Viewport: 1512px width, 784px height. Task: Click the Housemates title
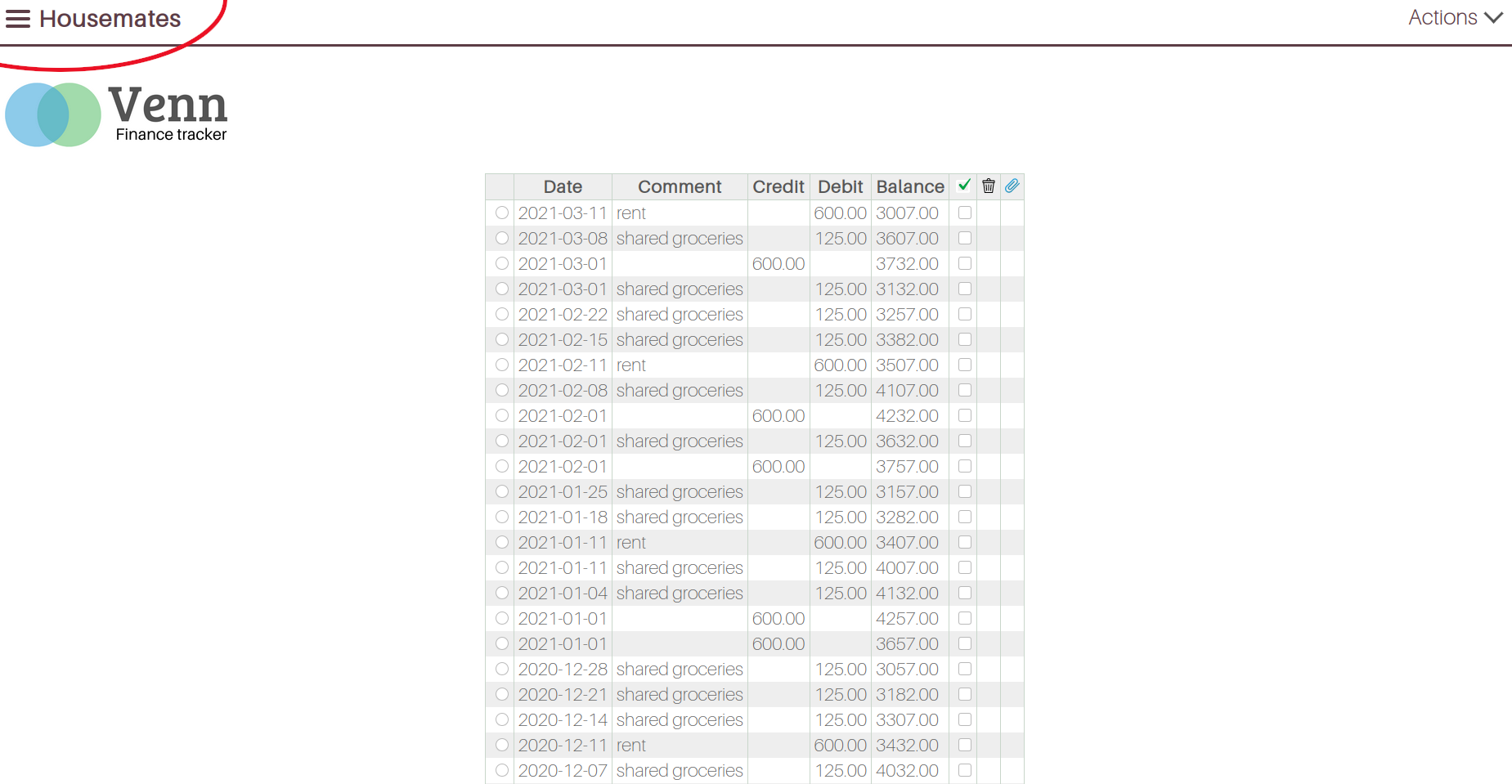[x=110, y=19]
